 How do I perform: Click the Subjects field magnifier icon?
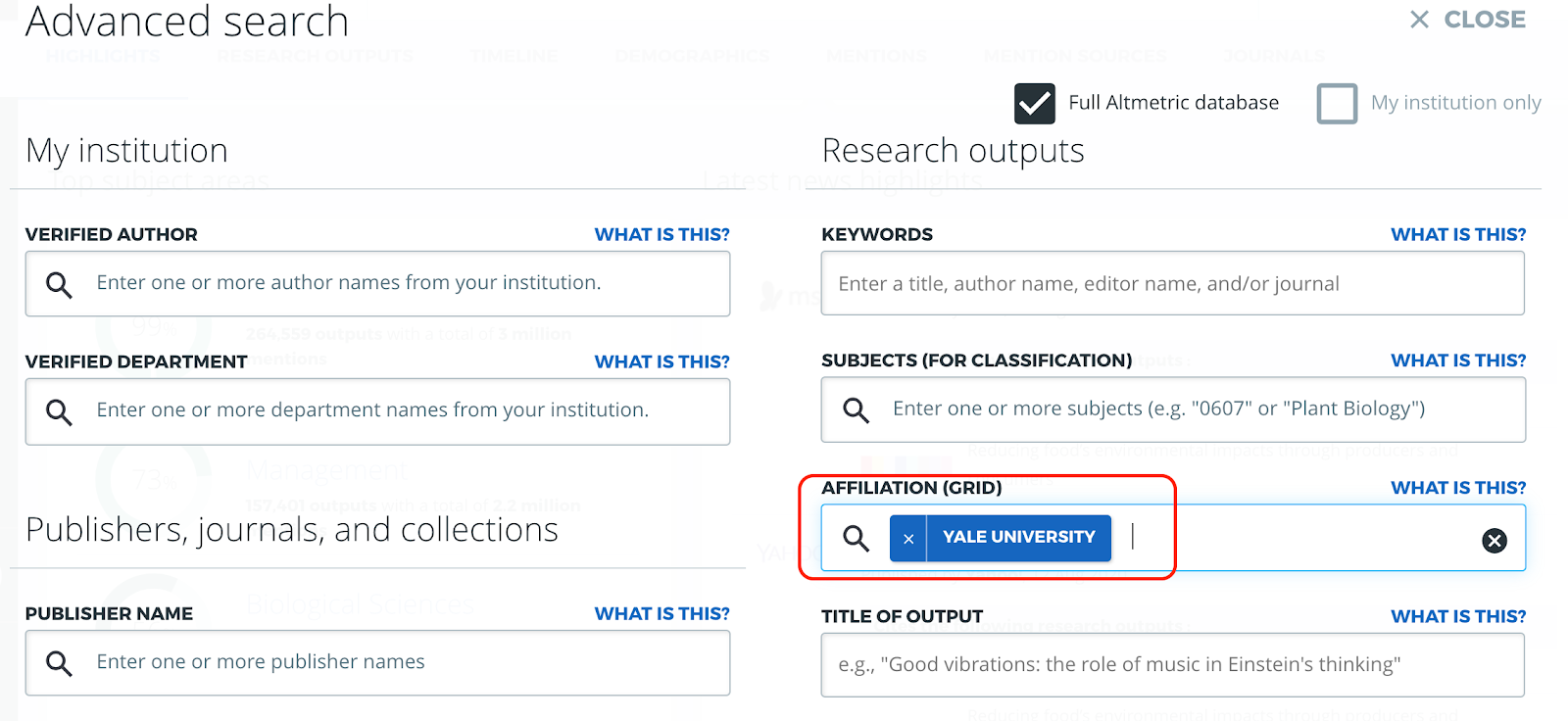(856, 409)
